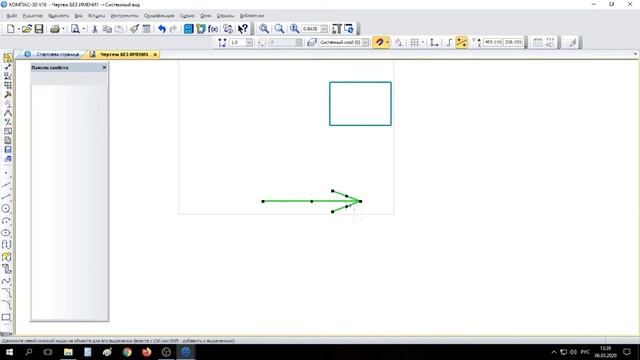Open the library manager blue icon
Image resolution: width=640 pixels, height=360 pixels.
point(188,29)
